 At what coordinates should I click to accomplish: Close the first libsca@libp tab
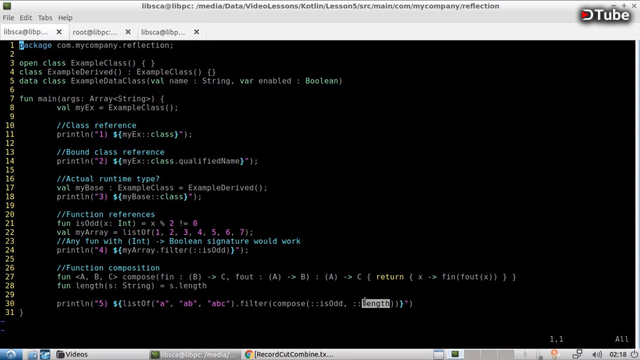coord(59,32)
